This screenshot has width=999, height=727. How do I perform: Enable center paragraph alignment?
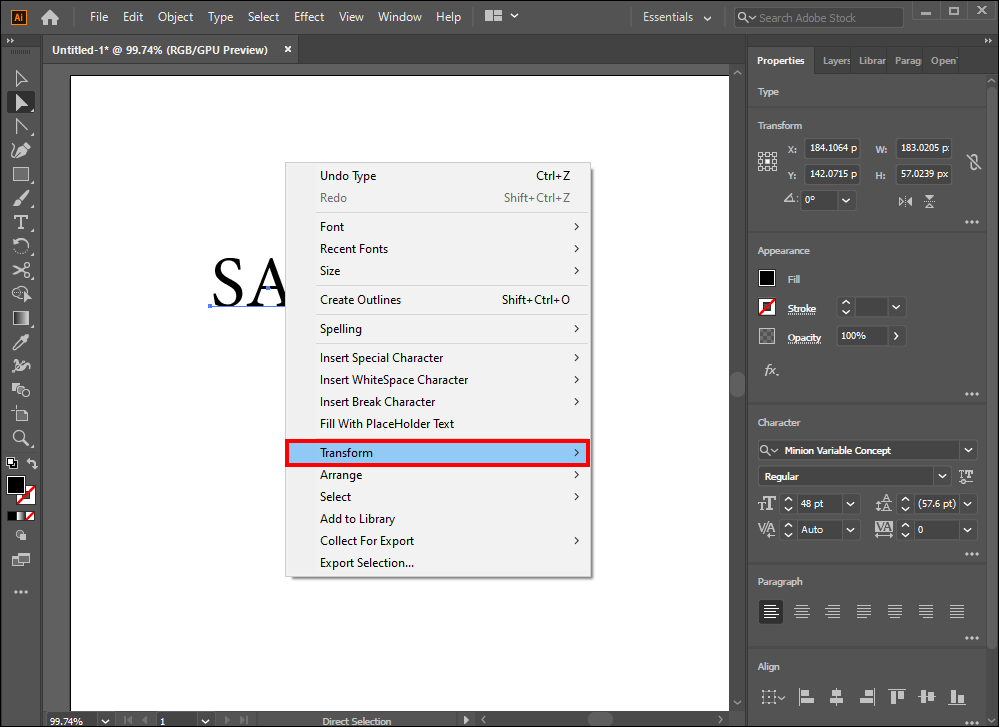801,611
